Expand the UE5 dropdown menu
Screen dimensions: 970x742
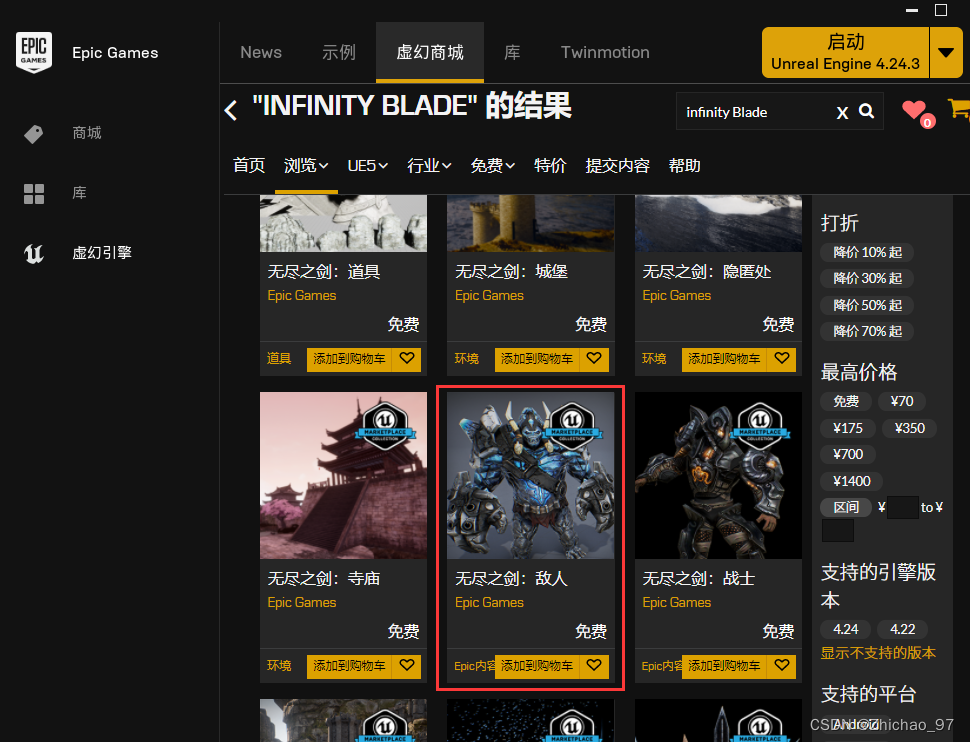[x=367, y=166]
